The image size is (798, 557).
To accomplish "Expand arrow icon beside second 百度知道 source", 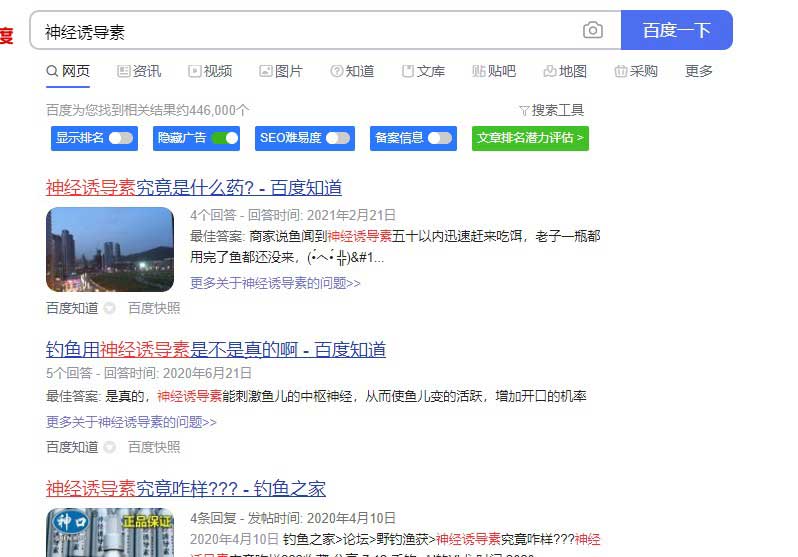I will (x=109, y=447).
